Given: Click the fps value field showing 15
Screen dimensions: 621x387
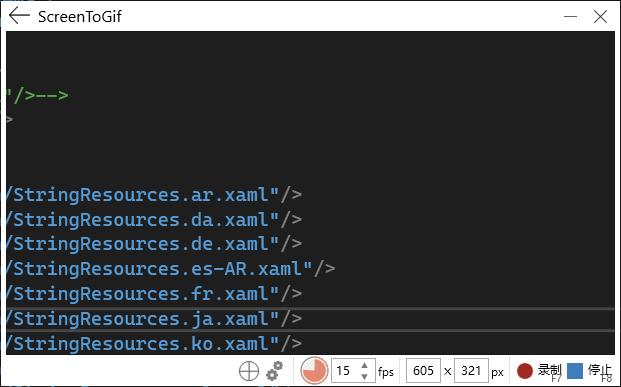Looking at the screenshot, I should [x=345, y=371].
